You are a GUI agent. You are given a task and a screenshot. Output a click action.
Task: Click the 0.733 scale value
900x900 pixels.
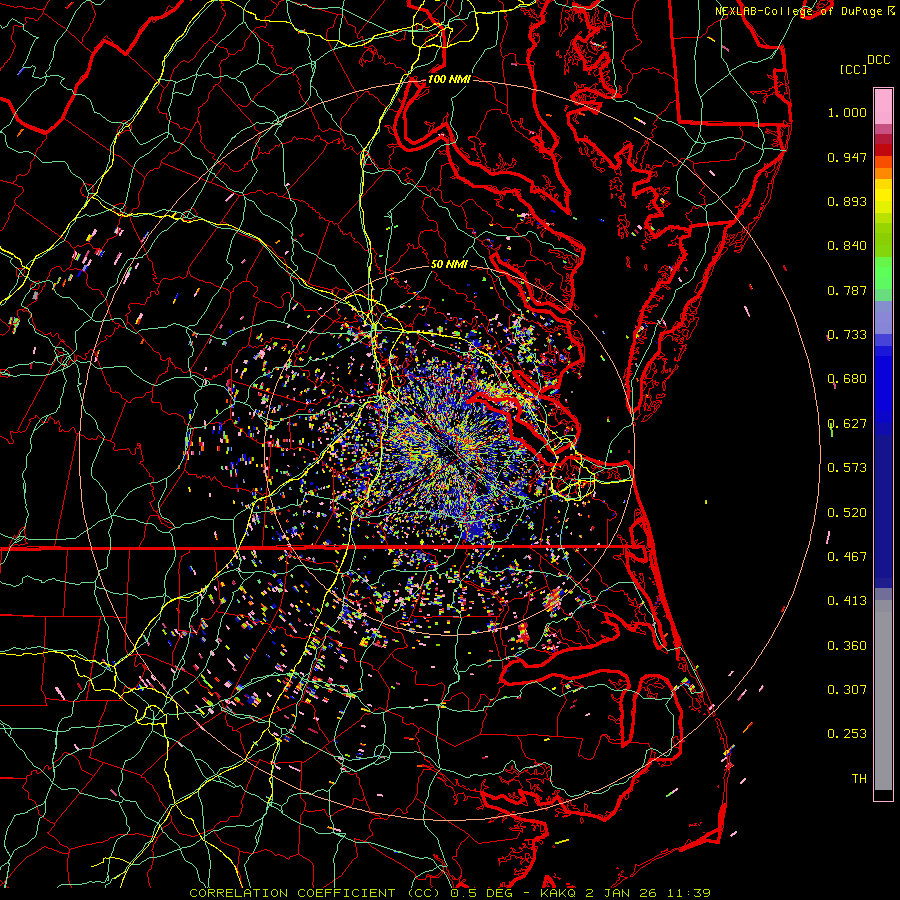[847, 335]
